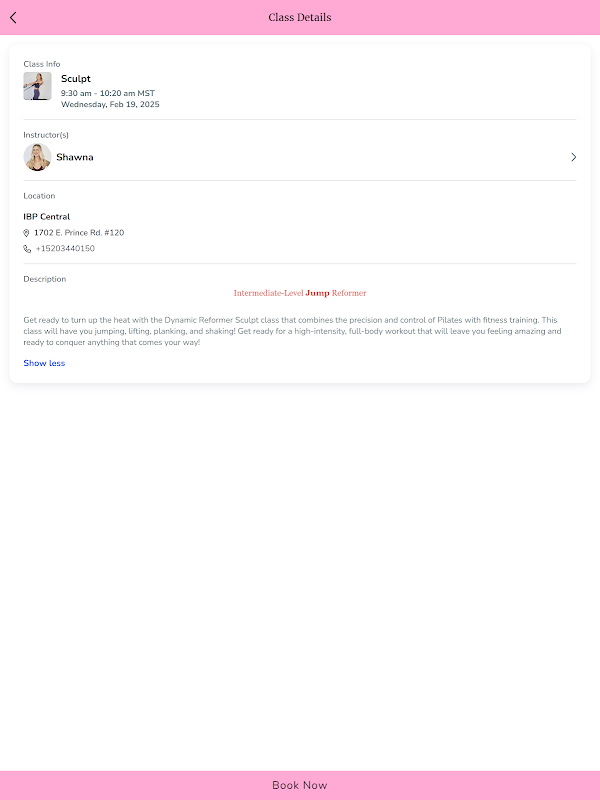Viewport: 600px width, 800px height.
Task: Open the 1702 E. Prince Rd. address
Action: point(79,233)
